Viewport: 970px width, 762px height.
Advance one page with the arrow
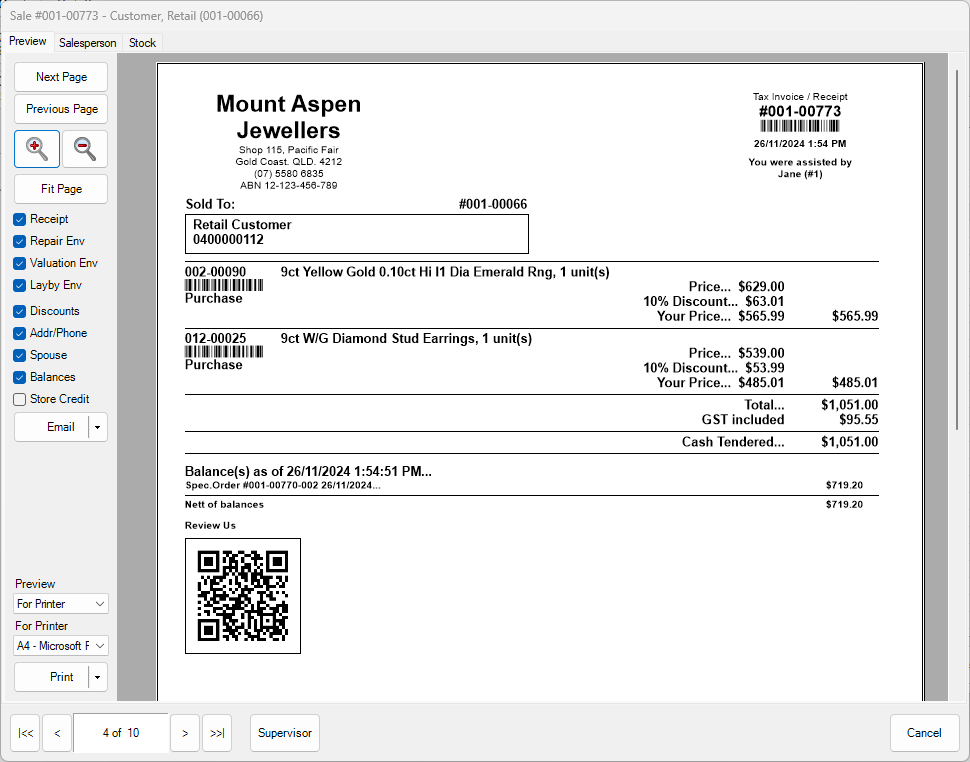tap(185, 732)
